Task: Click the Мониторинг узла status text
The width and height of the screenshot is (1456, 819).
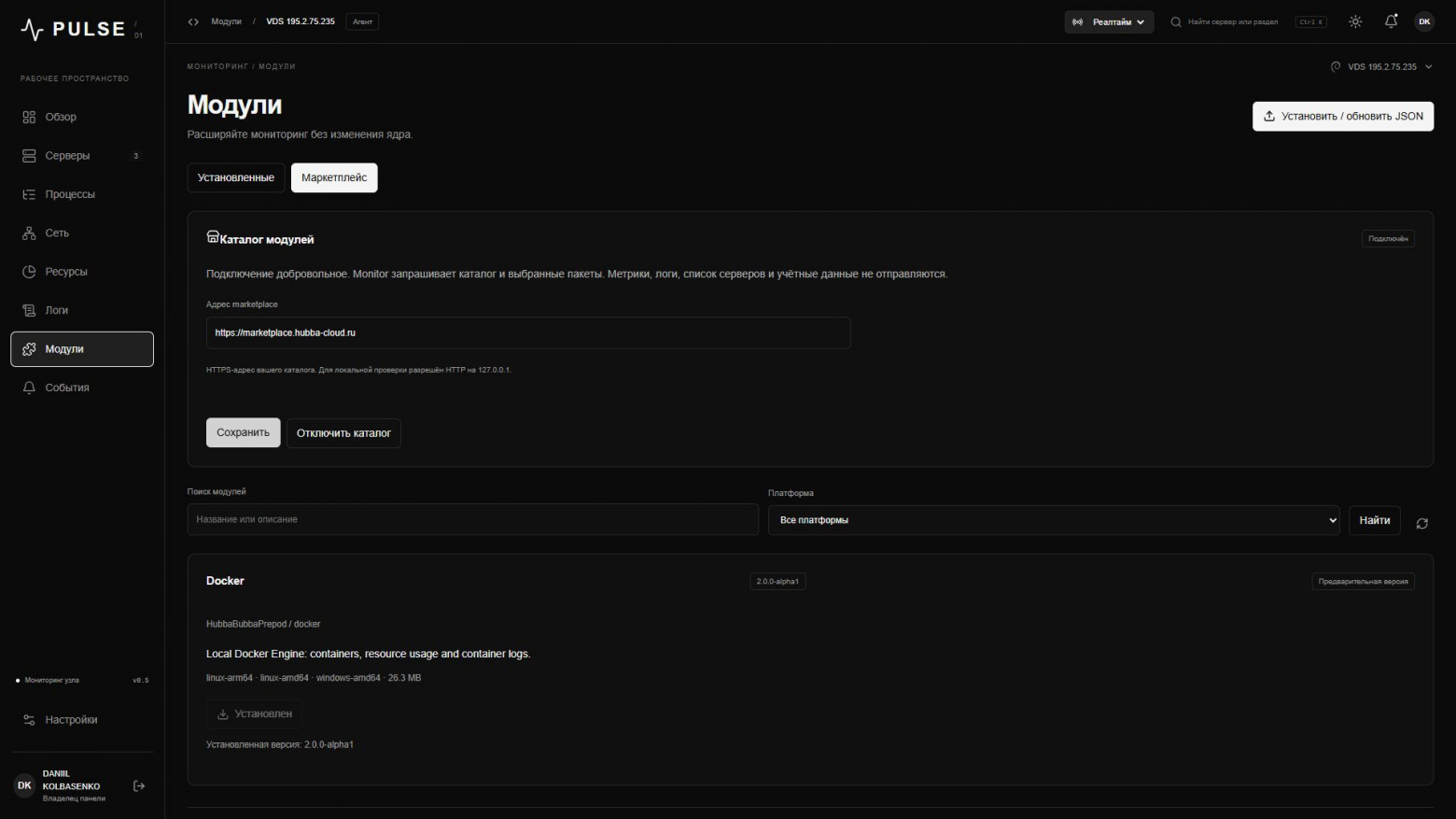Action: coord(52,681)
